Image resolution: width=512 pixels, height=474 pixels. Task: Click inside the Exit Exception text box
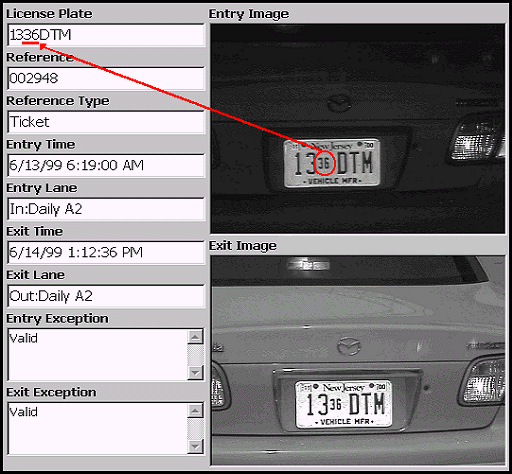pos(97,428)
